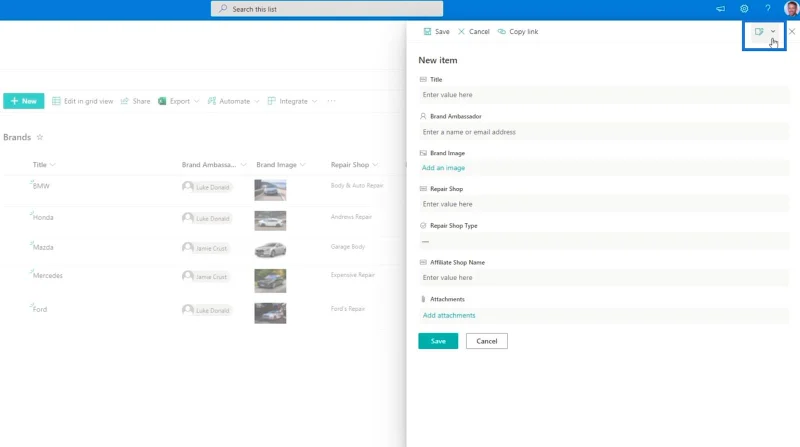This screenshot has width=800, height=447.
Task: Click the grid view table icon
Action: 56,101
